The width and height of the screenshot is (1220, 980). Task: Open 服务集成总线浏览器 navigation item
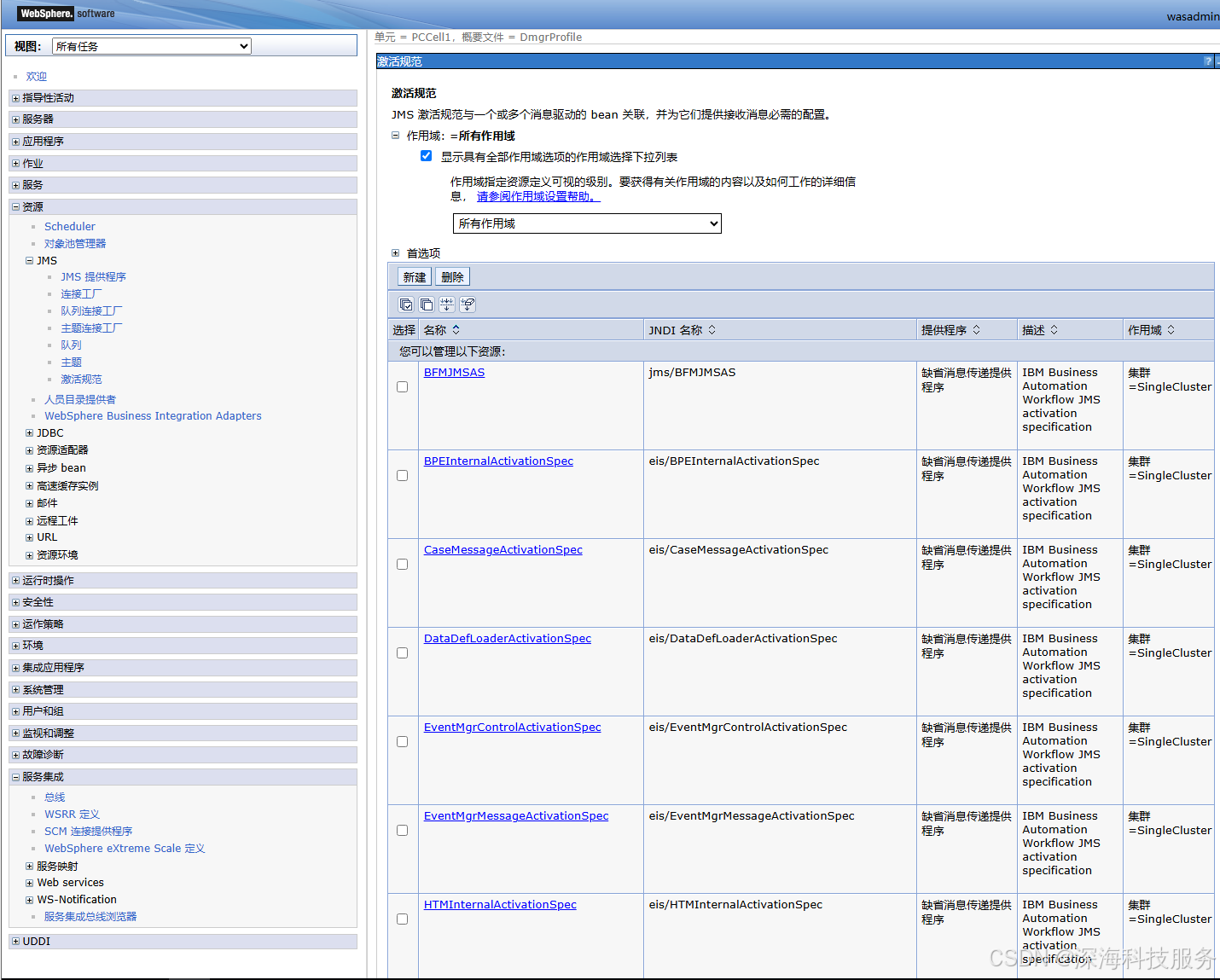pos(90,917)
